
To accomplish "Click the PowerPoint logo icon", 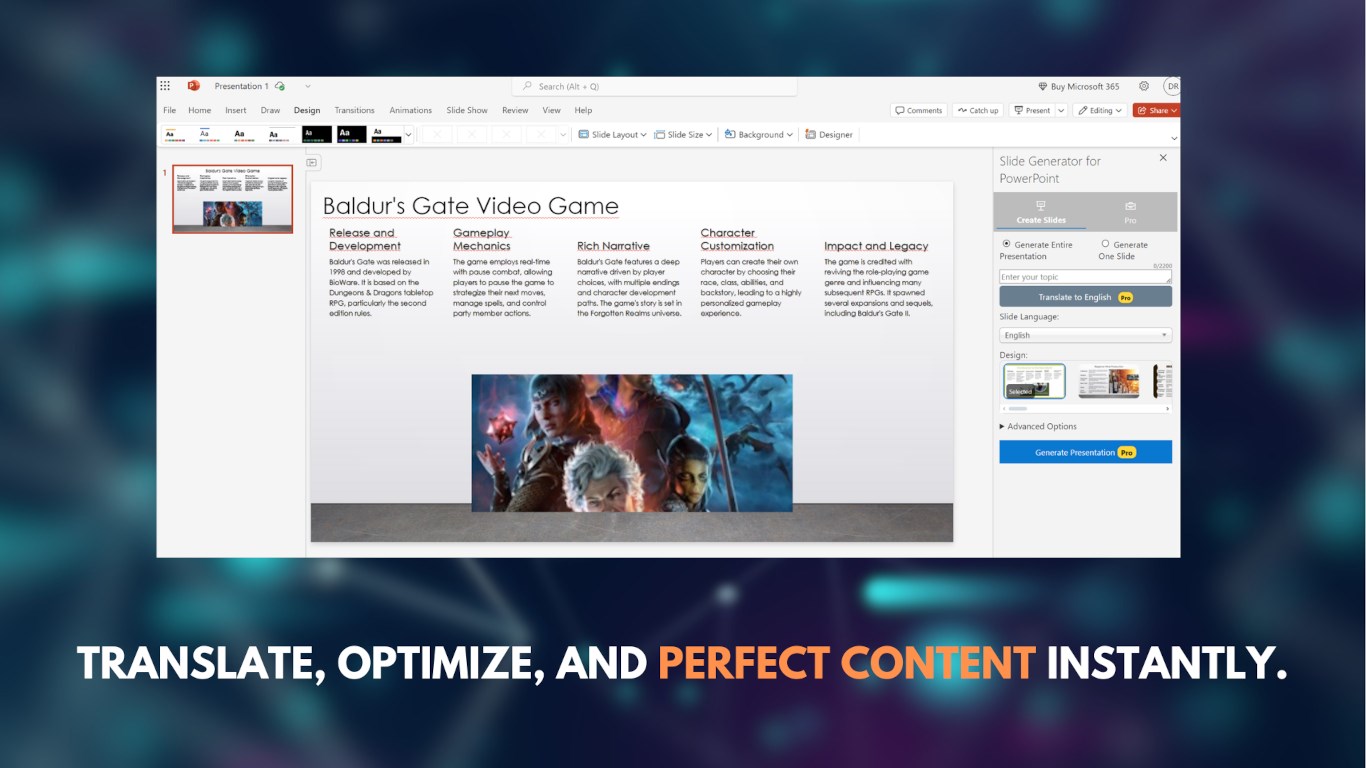I will 193,86.
